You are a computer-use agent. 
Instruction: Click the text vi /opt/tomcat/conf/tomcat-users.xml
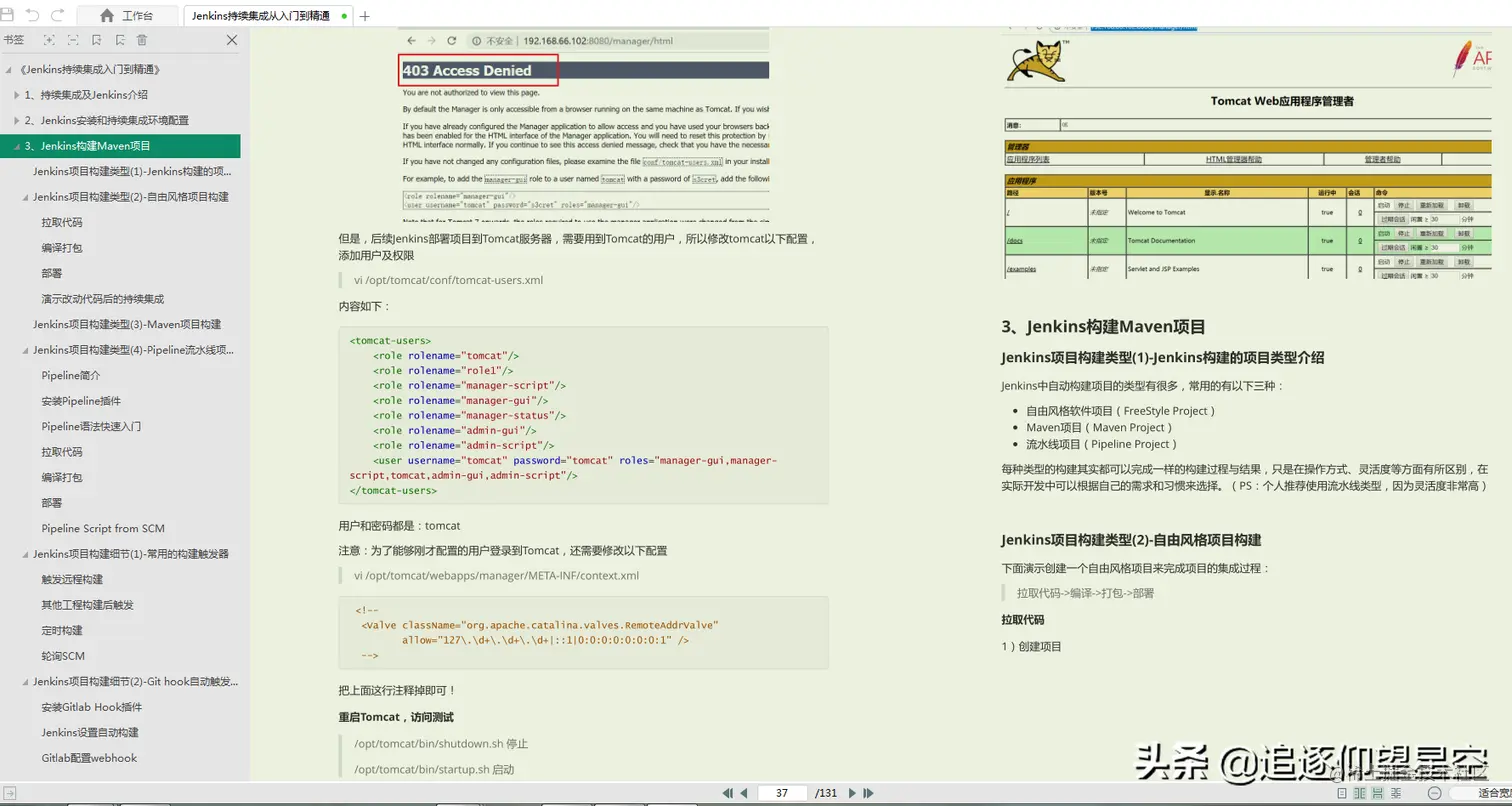coord(448,280)
